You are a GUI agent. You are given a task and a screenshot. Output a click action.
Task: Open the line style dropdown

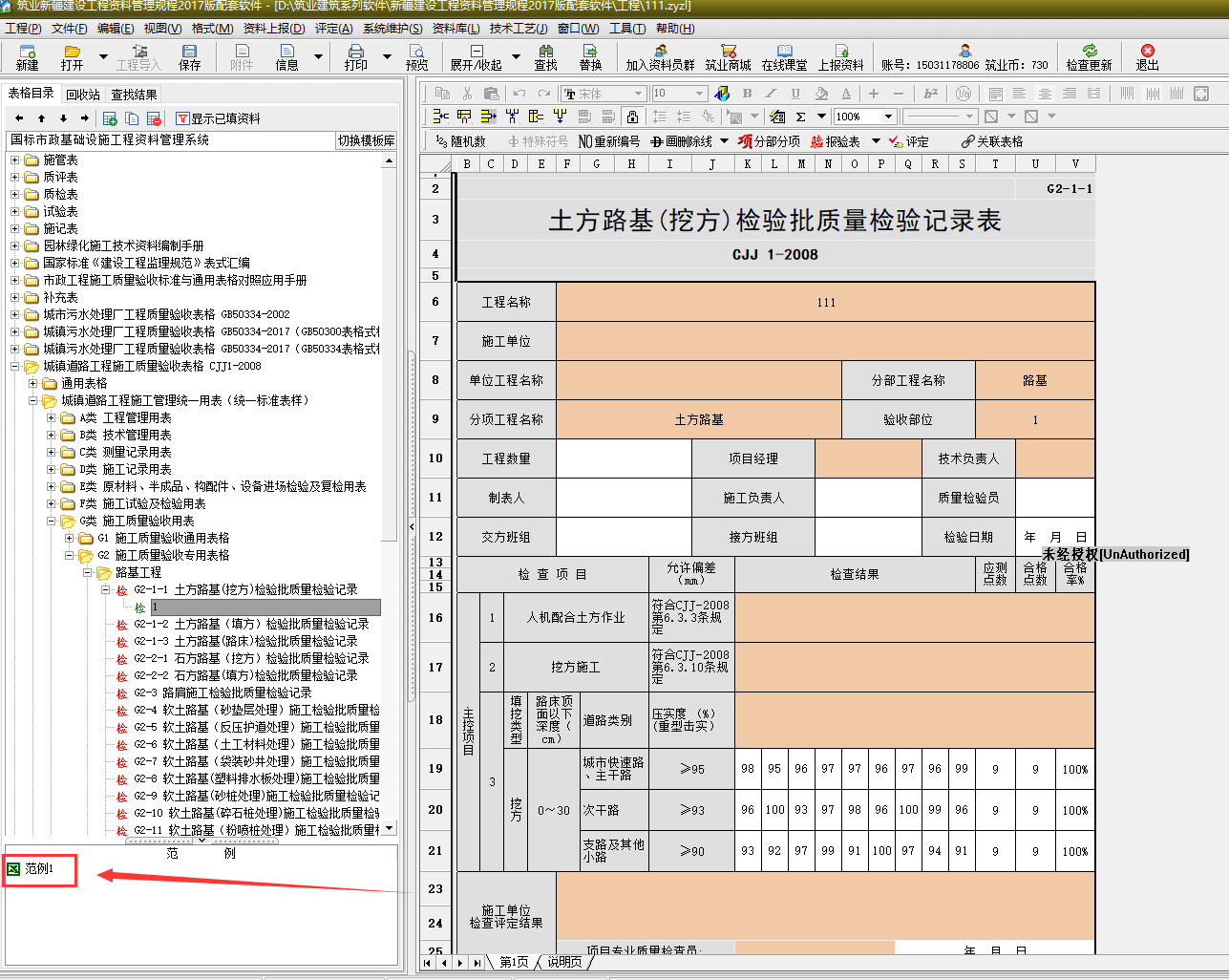(969, 117)
